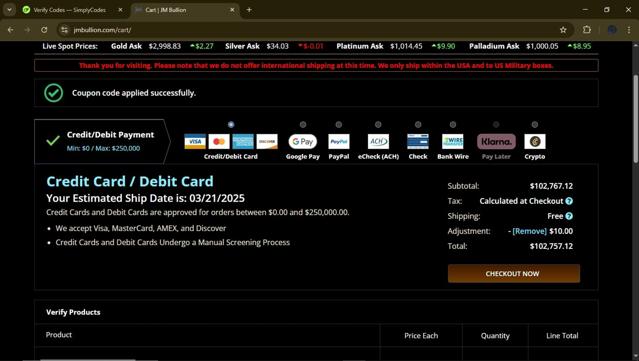Select the Pay Later radio button
Image resolution: width=639 pixels, height=361 pixels.
496,124
